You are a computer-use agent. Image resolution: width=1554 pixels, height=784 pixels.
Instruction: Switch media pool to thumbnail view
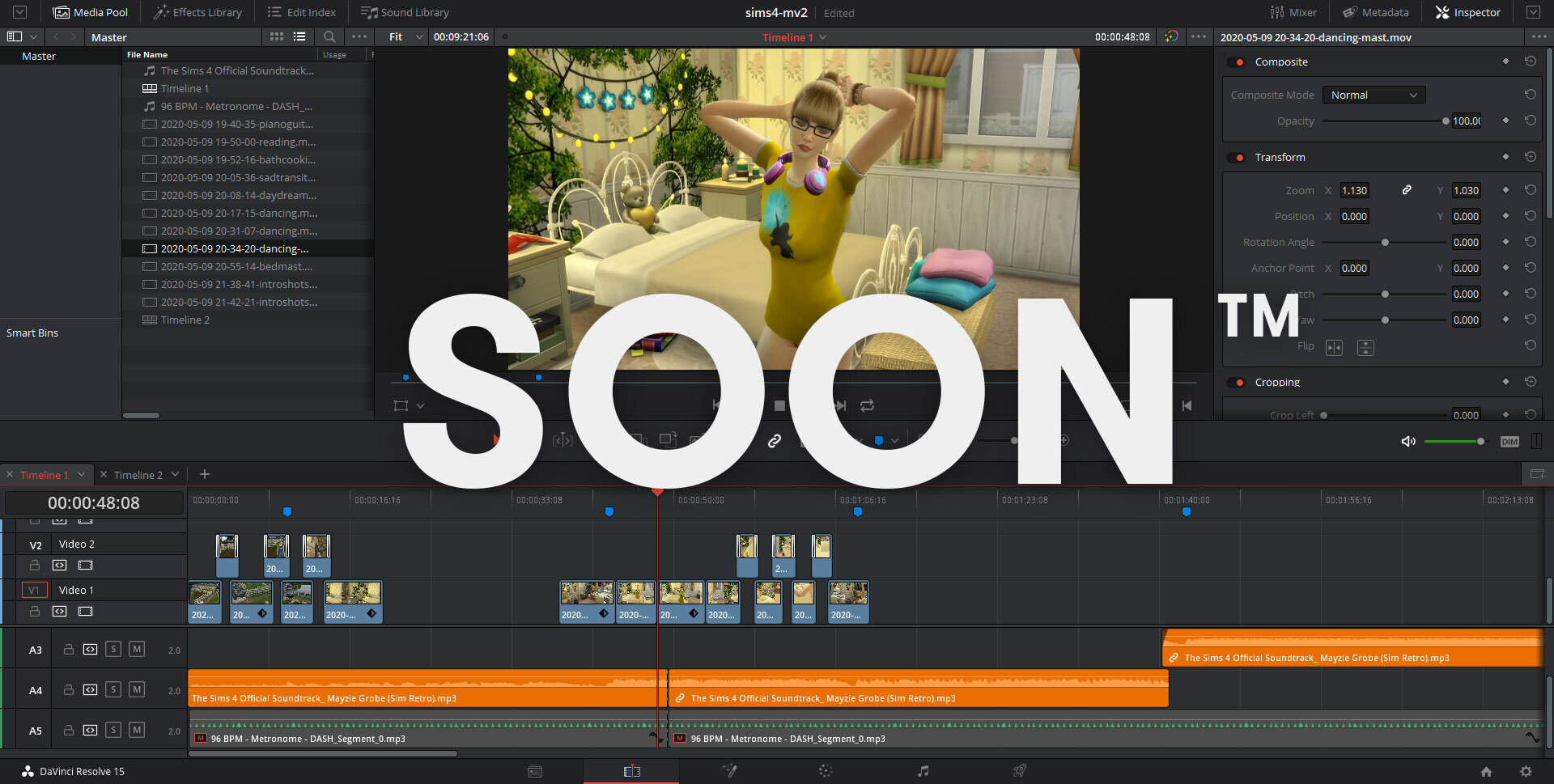pos(277,36)
